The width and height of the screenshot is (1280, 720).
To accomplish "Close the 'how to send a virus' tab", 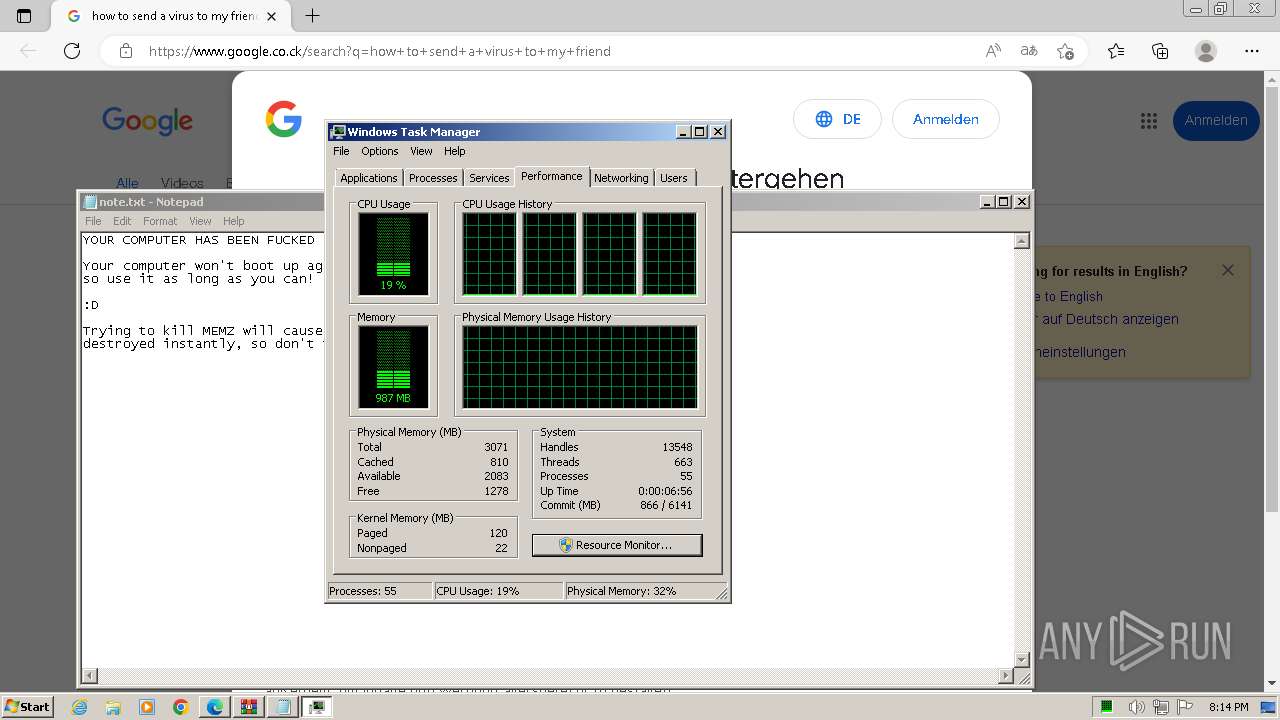I will [272, 16].
